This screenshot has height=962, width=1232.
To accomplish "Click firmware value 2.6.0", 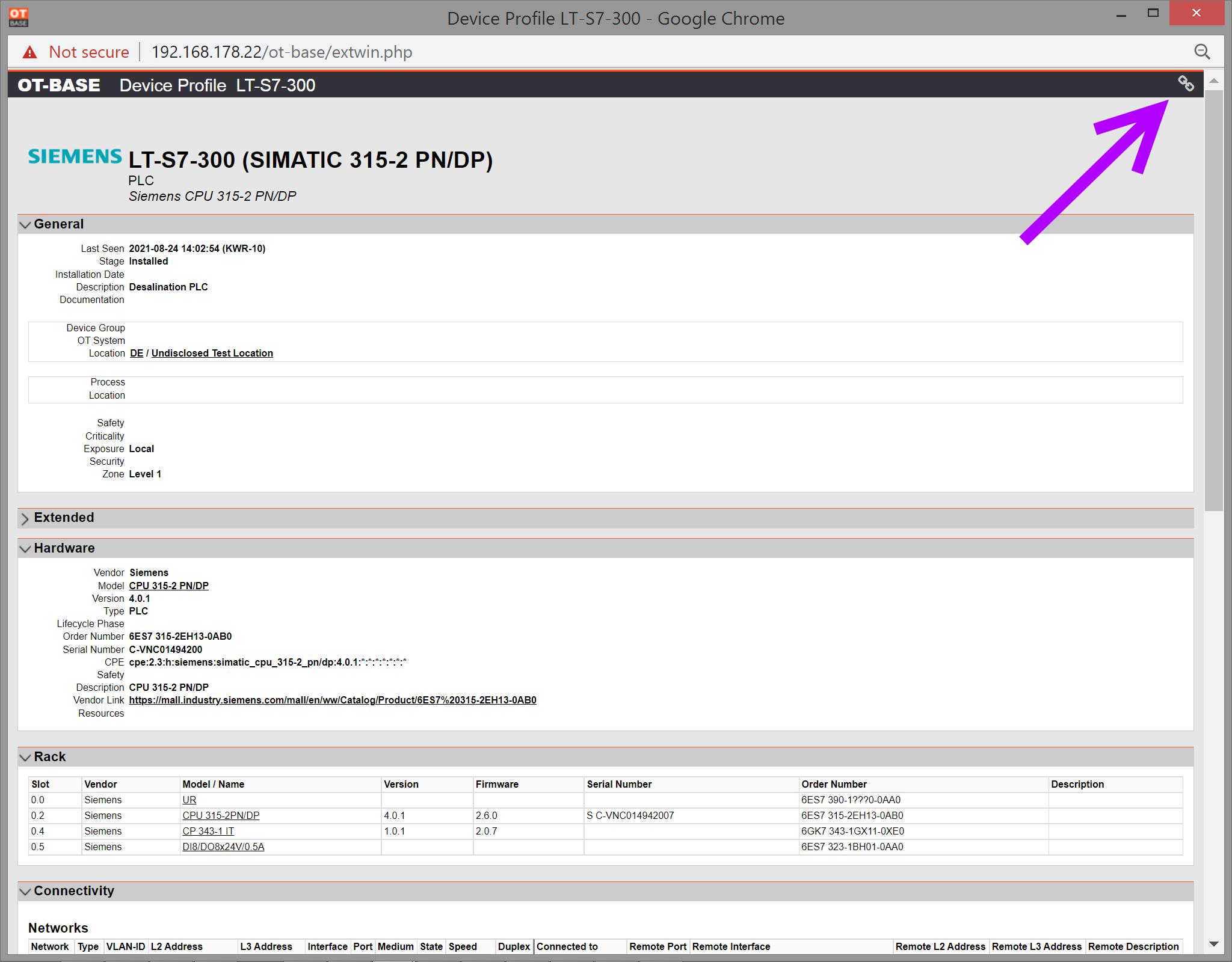I will (x=487, y=815).
